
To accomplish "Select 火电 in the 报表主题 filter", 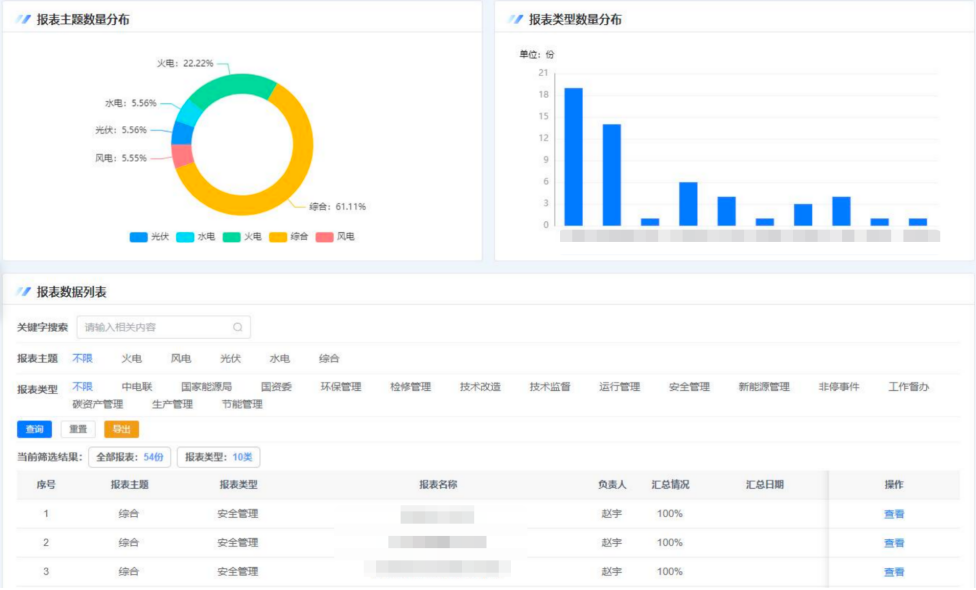I will pos(132,358).
